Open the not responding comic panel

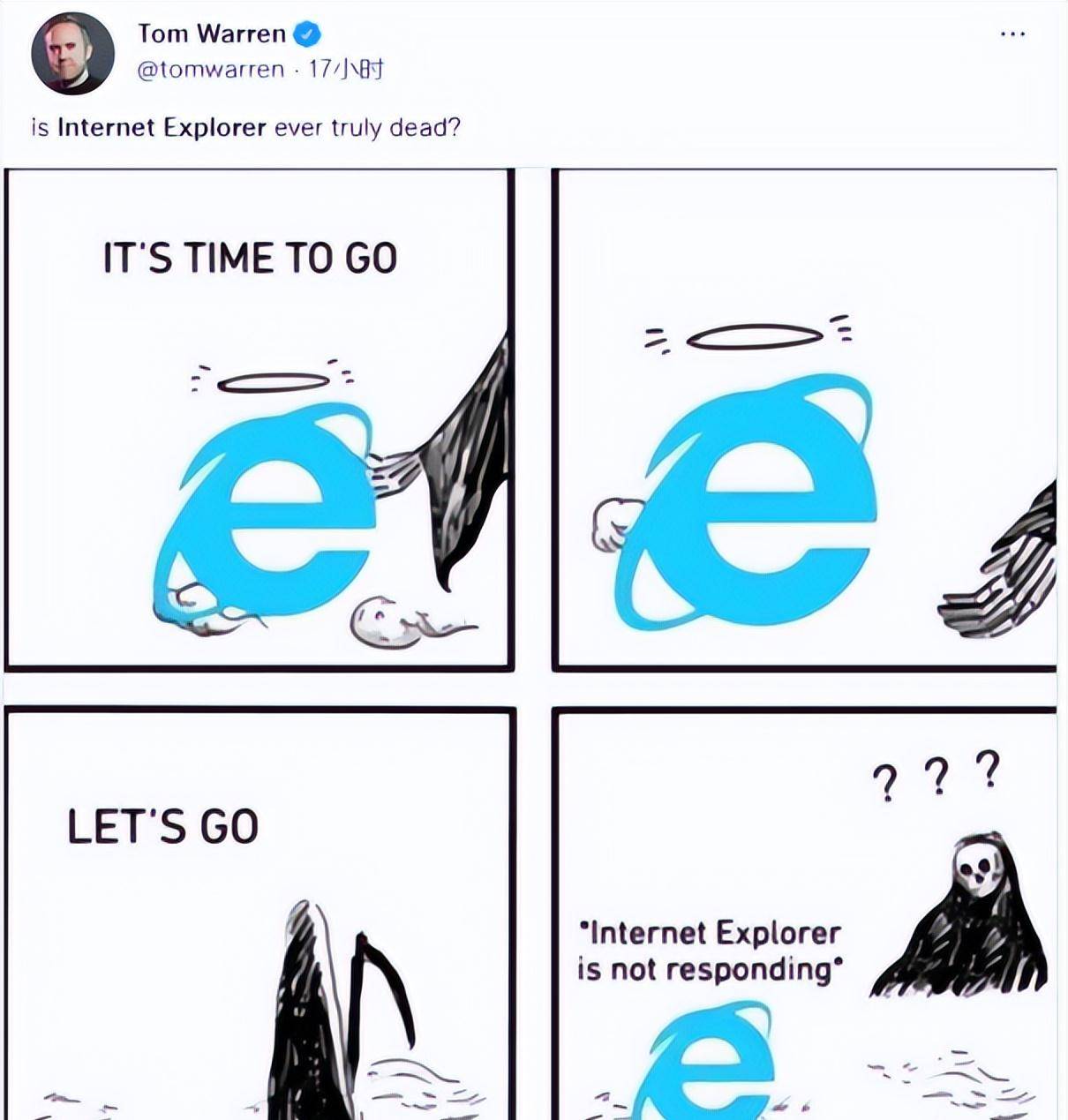coord(804,913)
